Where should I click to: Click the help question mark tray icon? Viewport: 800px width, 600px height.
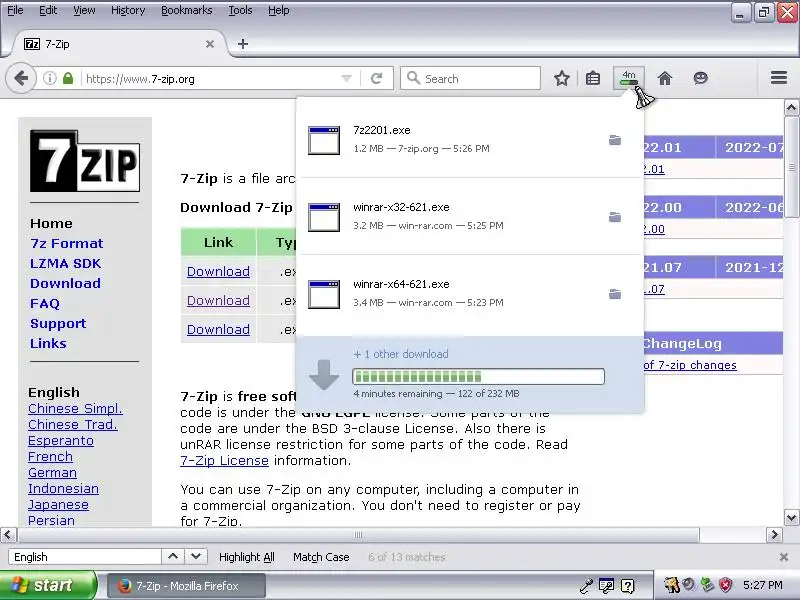click(x=628, y=586)
